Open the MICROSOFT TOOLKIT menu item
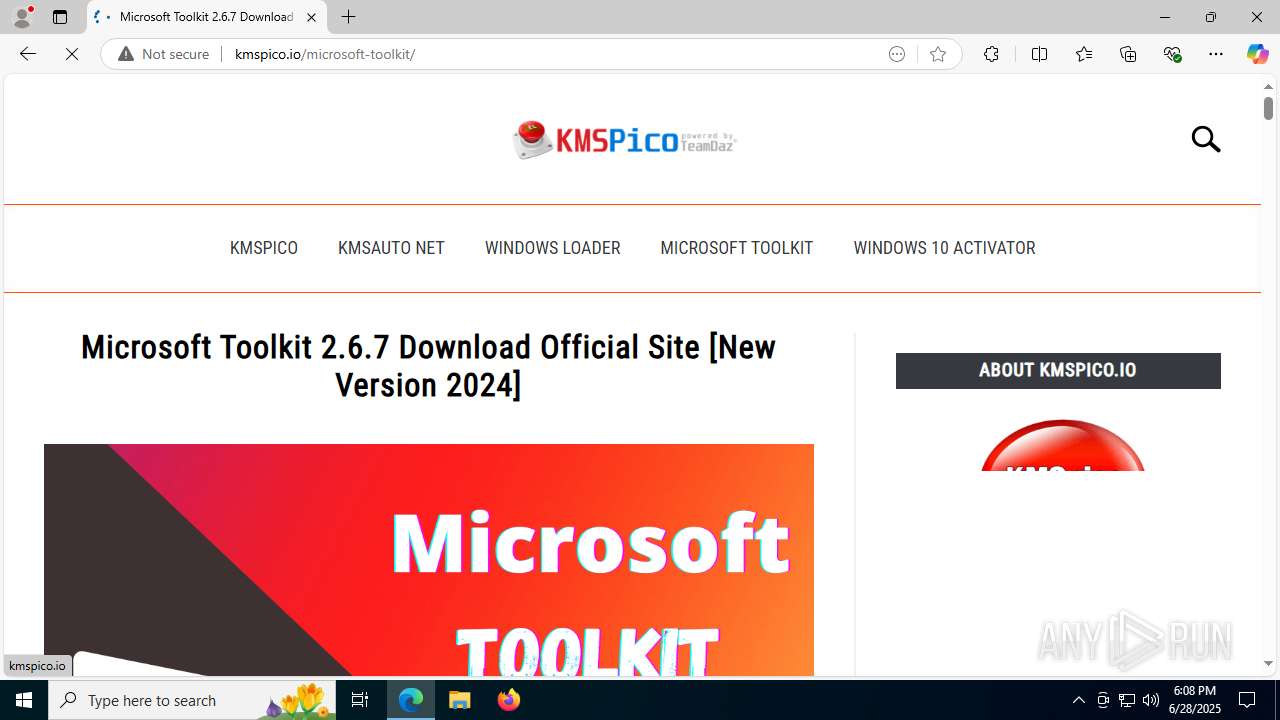The width and height of the screenshot is (1280, 720). (737, 248)
